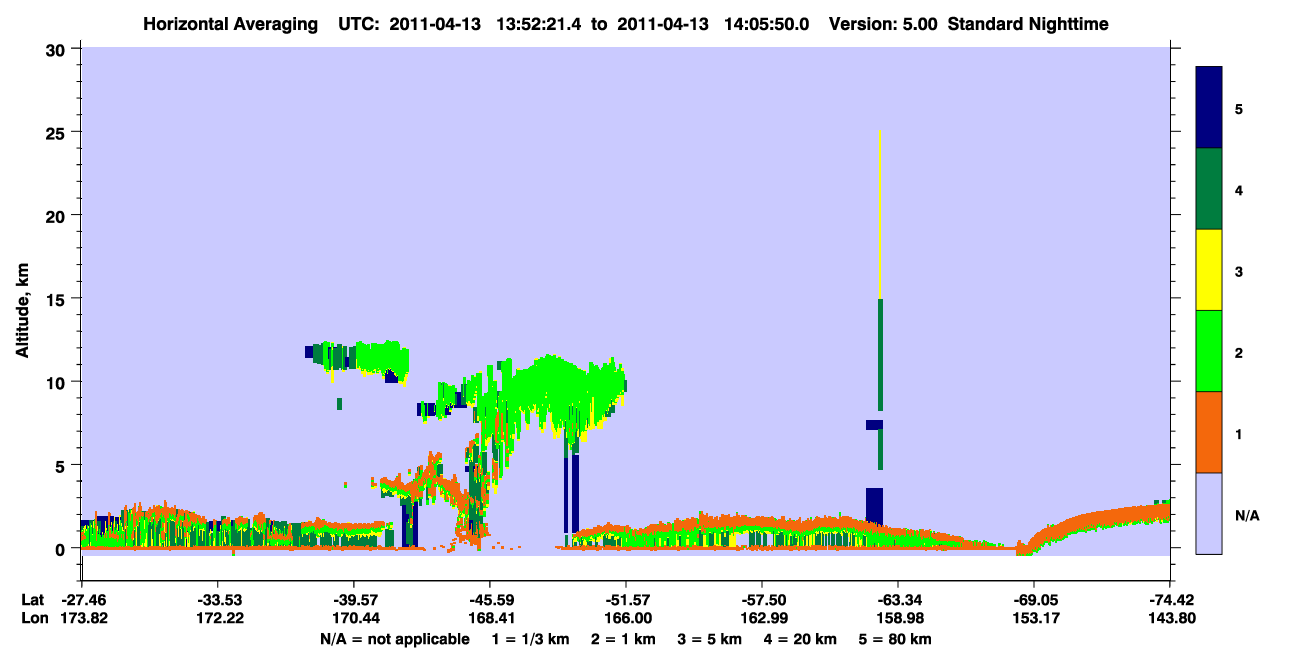Click the legend entry '4 = 20 km'
Image resolution: width=1300 pixels, height=667 pixels.
[x=800, y=639]
